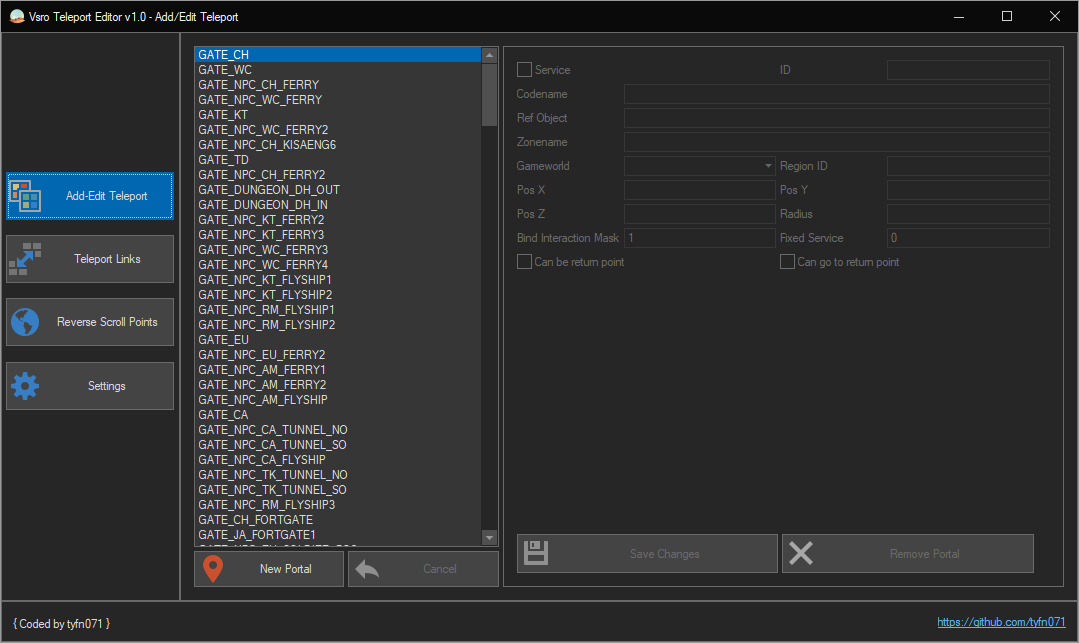Toggle the Service checkbox
Screen dimensions: 1079x643
(x=524, y=70)
